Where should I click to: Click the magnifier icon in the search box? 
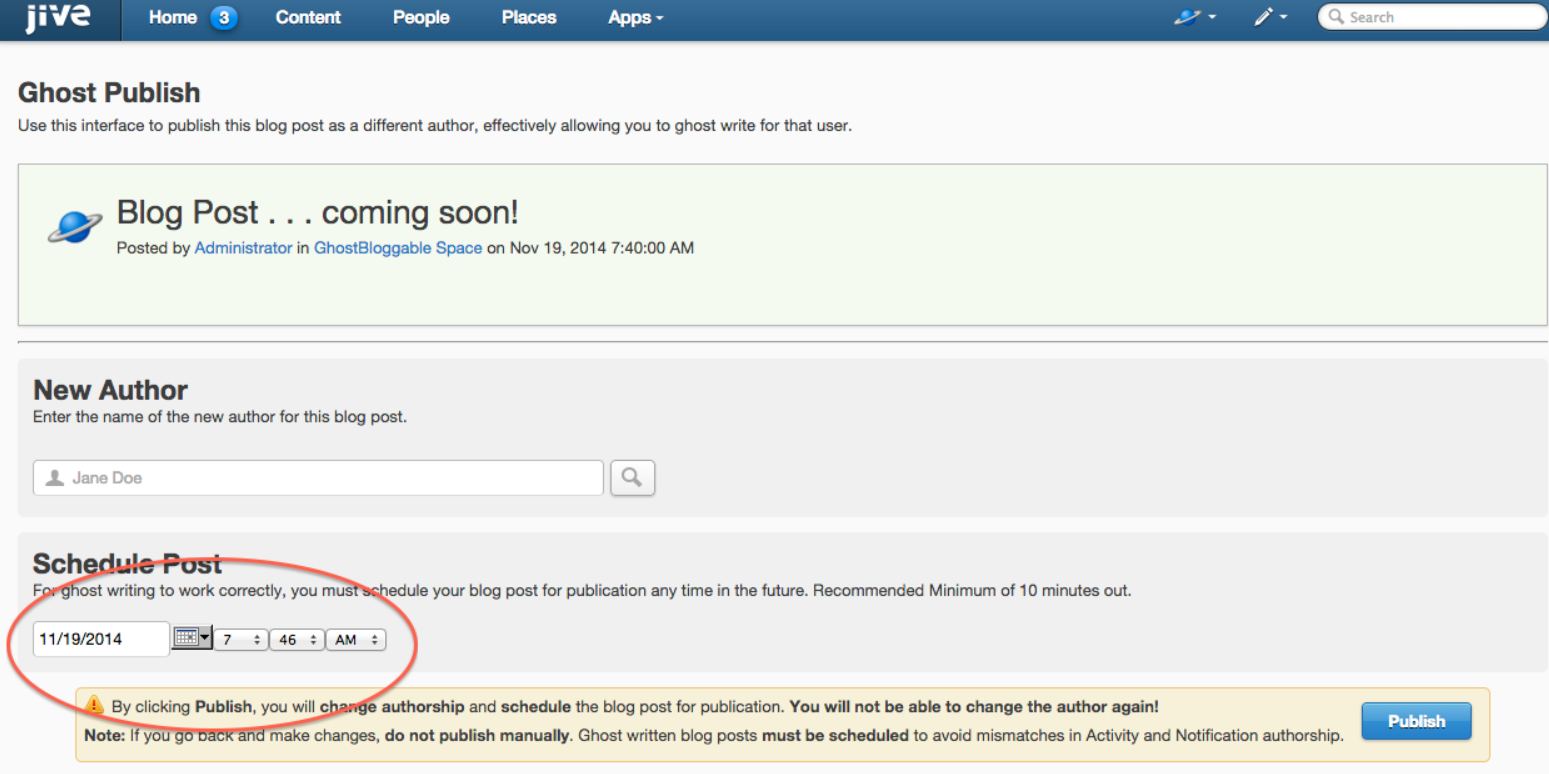(x=1336, y=17)
